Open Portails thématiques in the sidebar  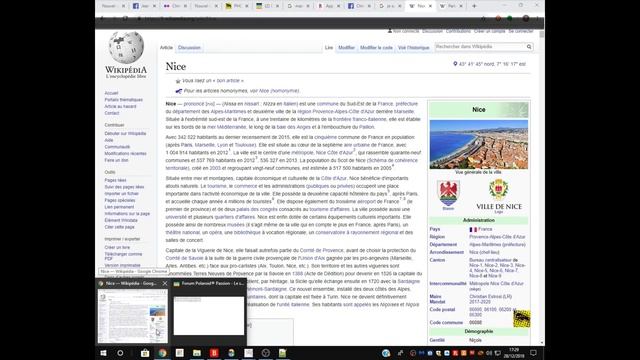[124, 100]
